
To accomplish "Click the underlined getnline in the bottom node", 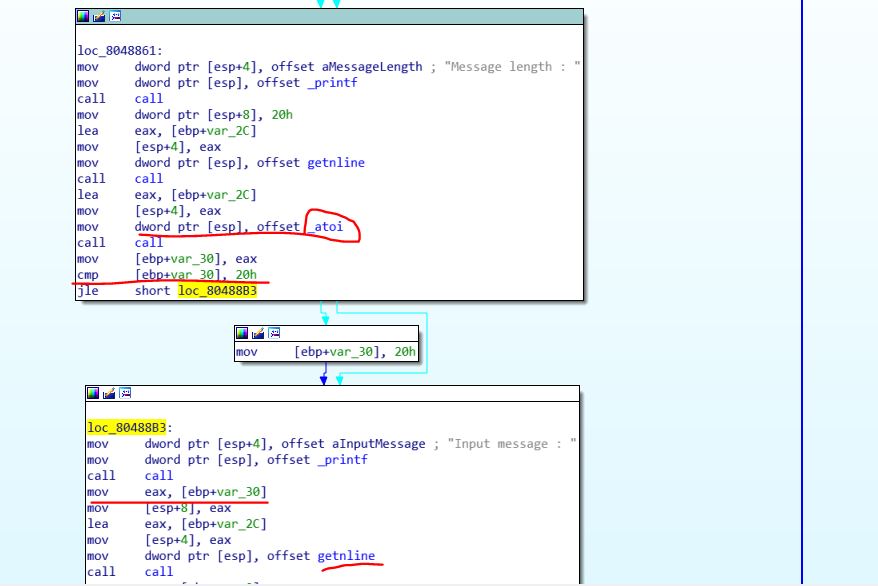I will [346, 556].
